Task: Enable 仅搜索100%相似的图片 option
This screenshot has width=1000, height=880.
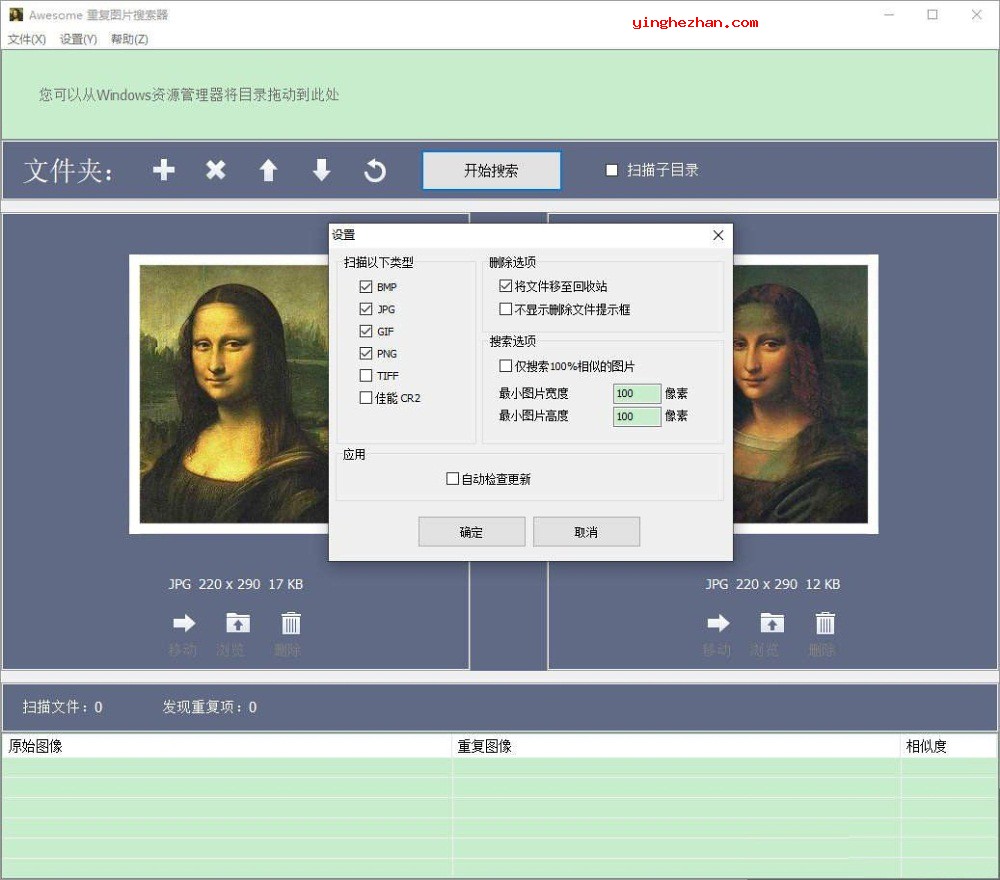Action: (x=505, y=366)
